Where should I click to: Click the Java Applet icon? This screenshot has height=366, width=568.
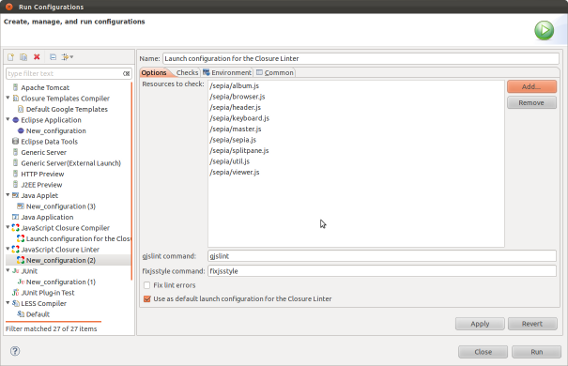pos(16,195)
